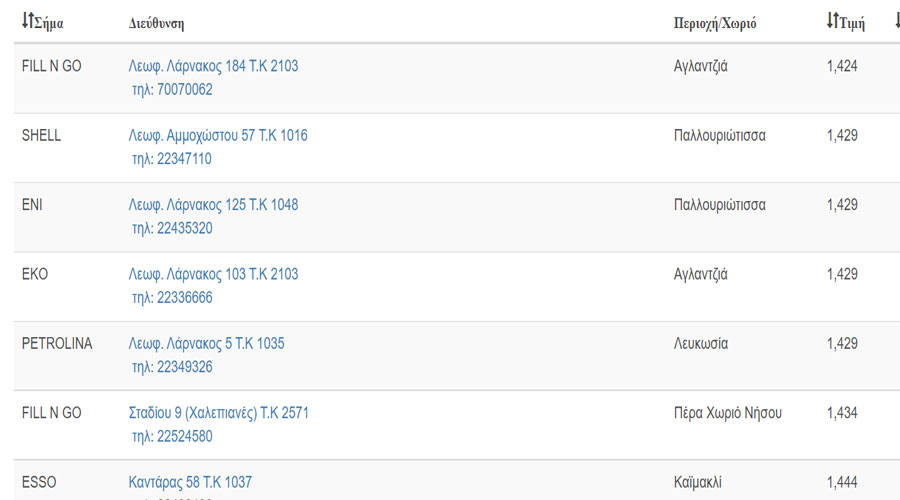Click price 1,429 in EKO row
The width and height of the screenshot is (900, 500).
842,274
